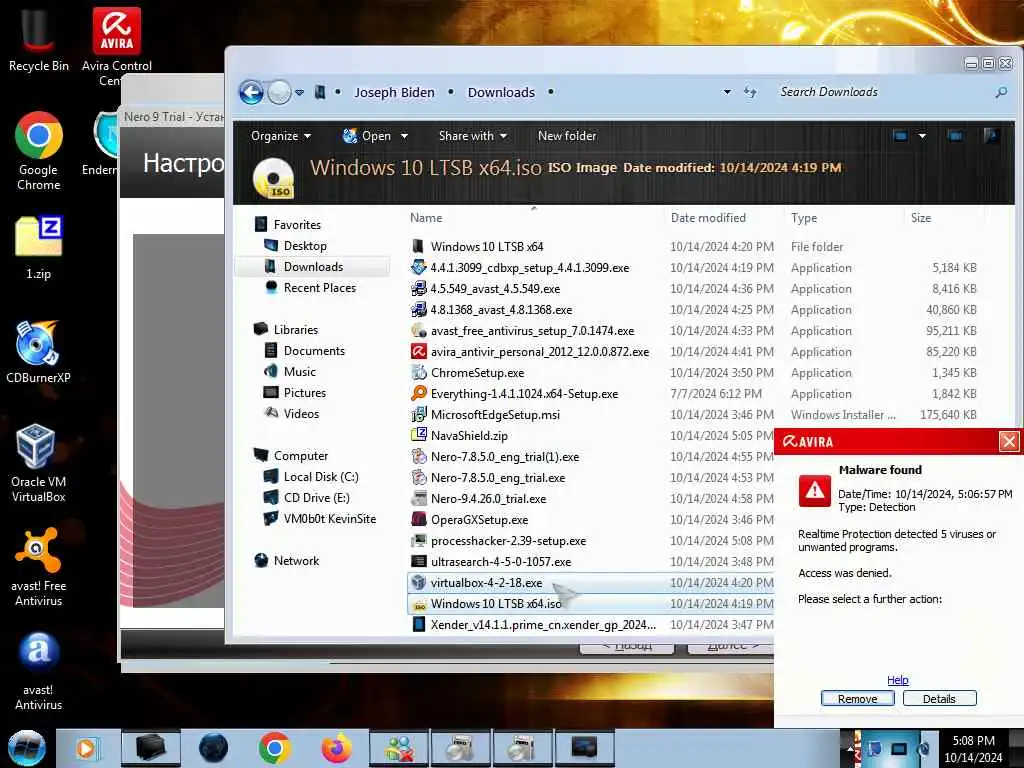The width and height of the screenshot is (1024, 768).
Task: Click the search magnifier icon
Action: [x=1001, y=93]
